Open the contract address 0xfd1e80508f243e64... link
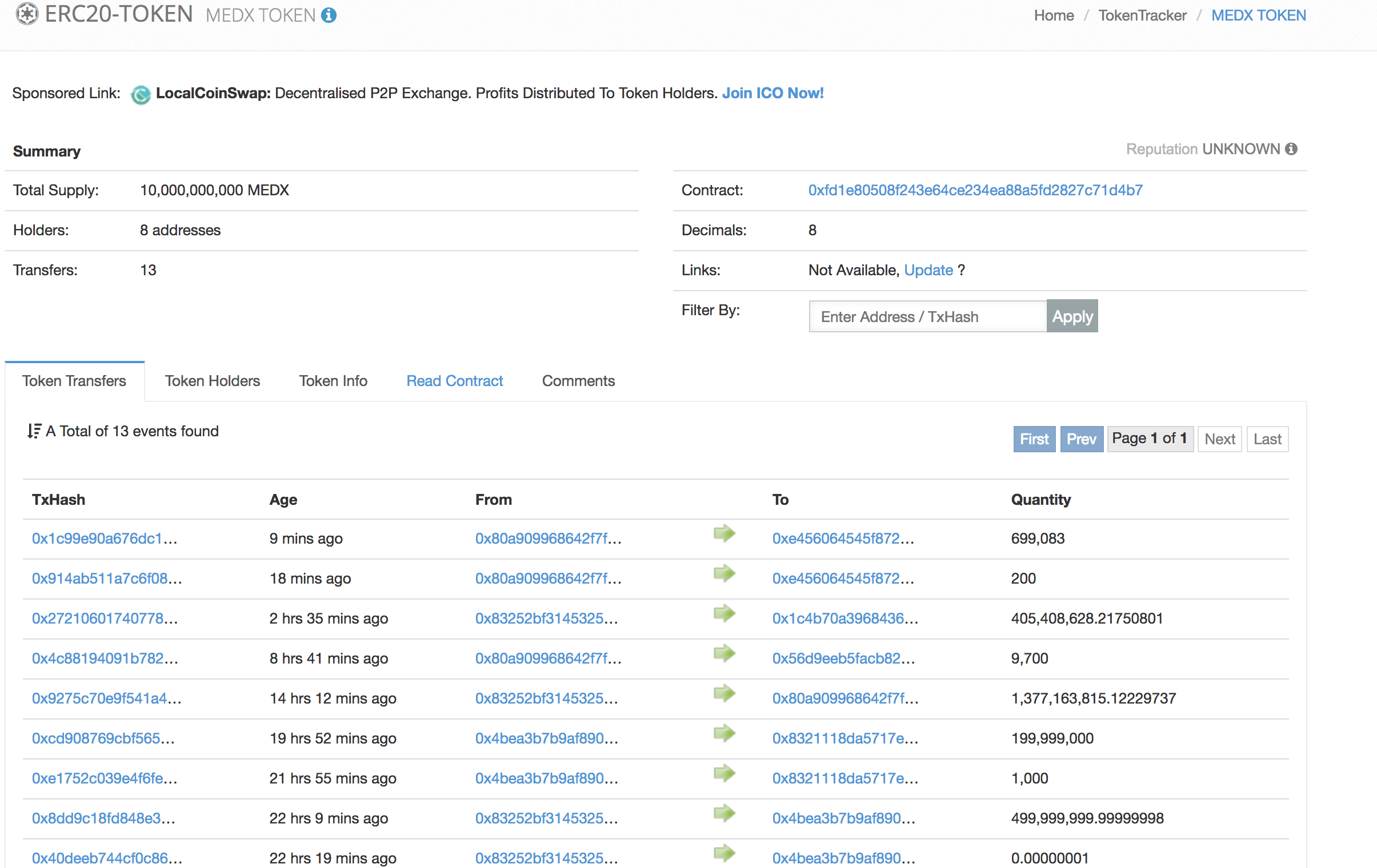The height and width of the screenshot is (868, 1377). tap(975, 190)
